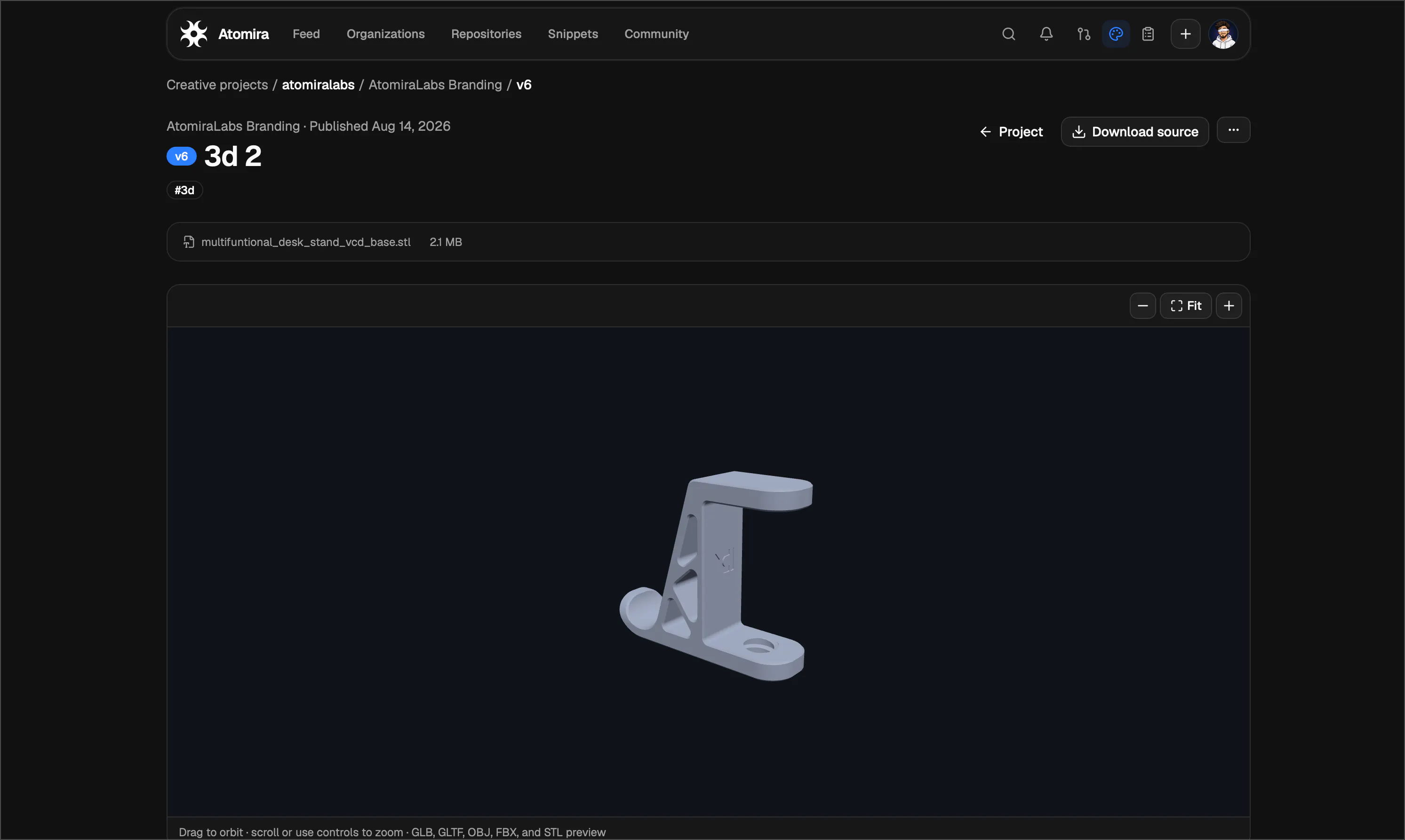
Task: Zoom out the 3D preview with minus
Action: point(1142,306)
